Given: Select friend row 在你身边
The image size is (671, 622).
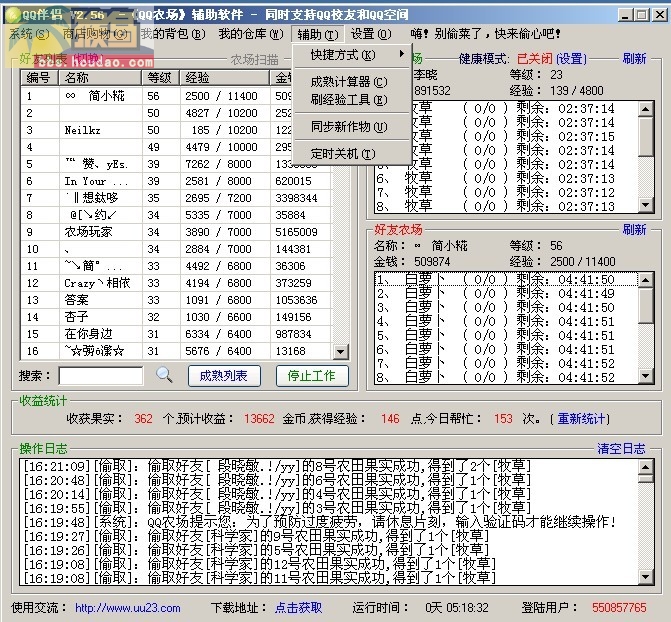Looking at the screenshot, I should [175, 333].
